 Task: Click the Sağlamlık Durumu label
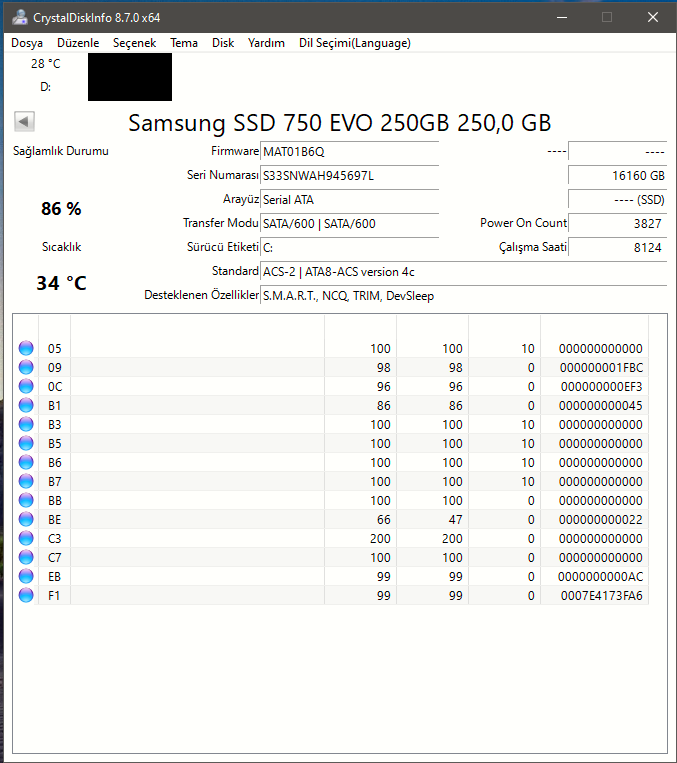pos(61,151)
